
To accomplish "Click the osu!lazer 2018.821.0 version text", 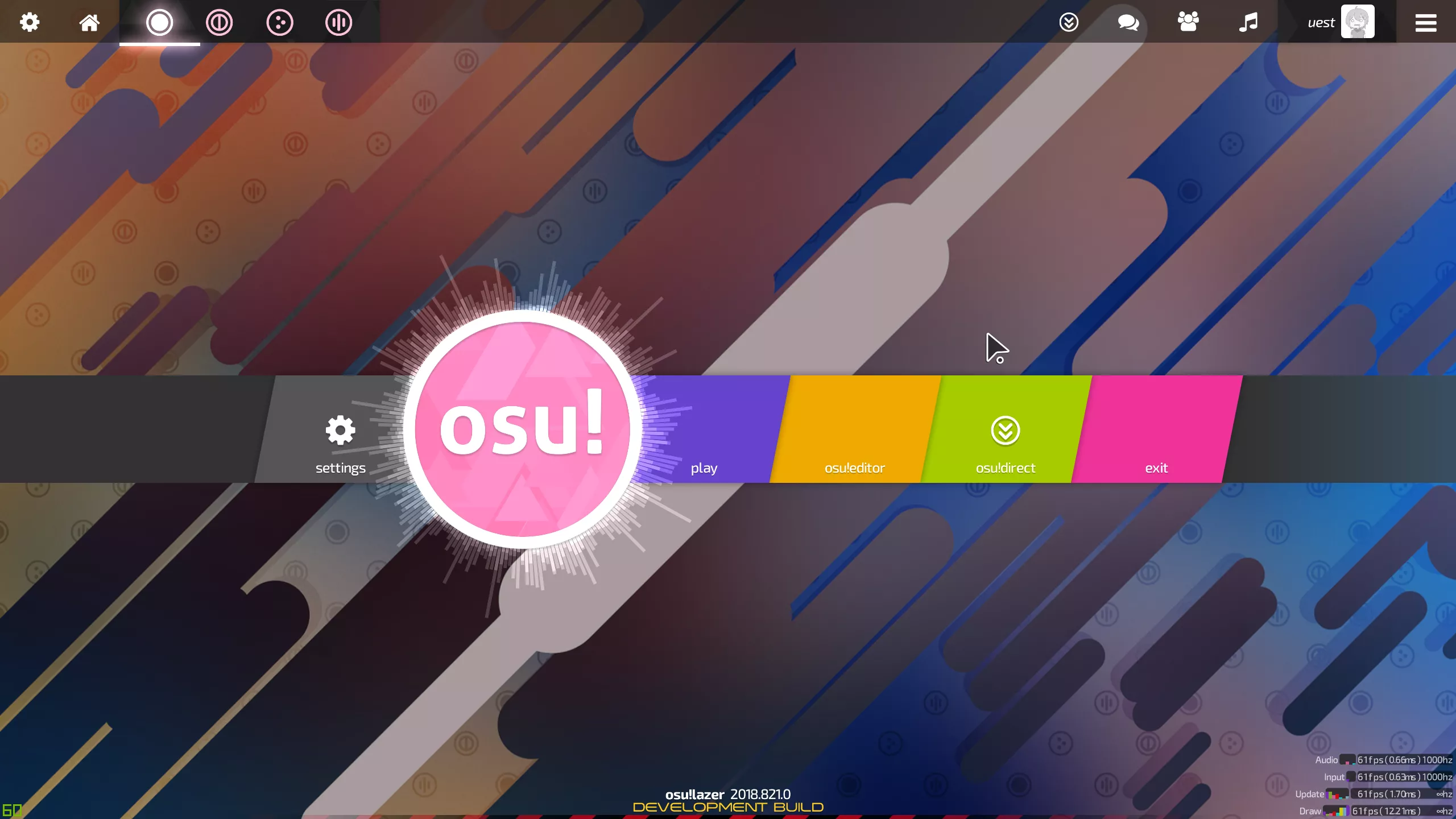I will 727,794.
